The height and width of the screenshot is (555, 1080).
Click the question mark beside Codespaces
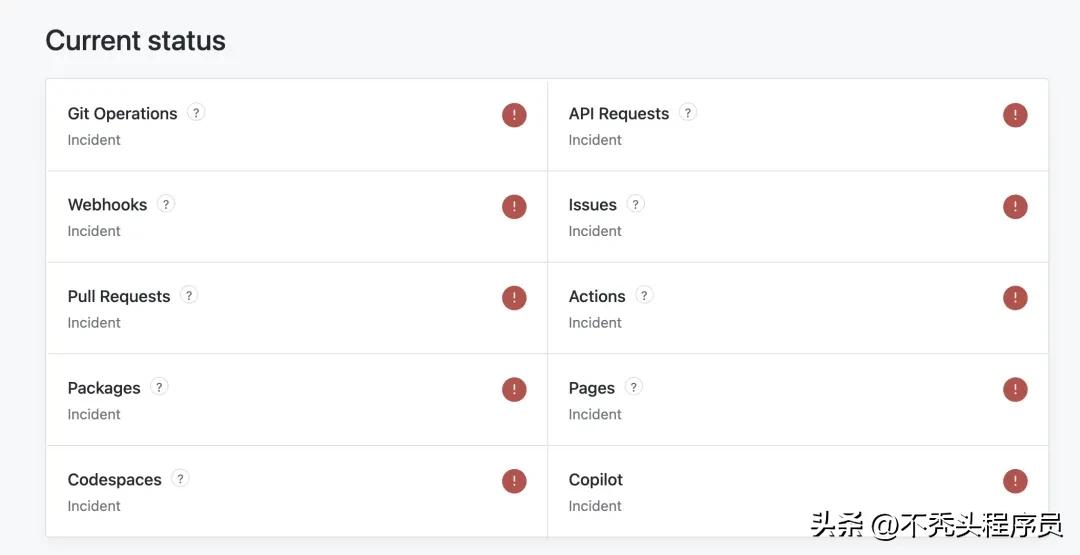pos(180,479)
